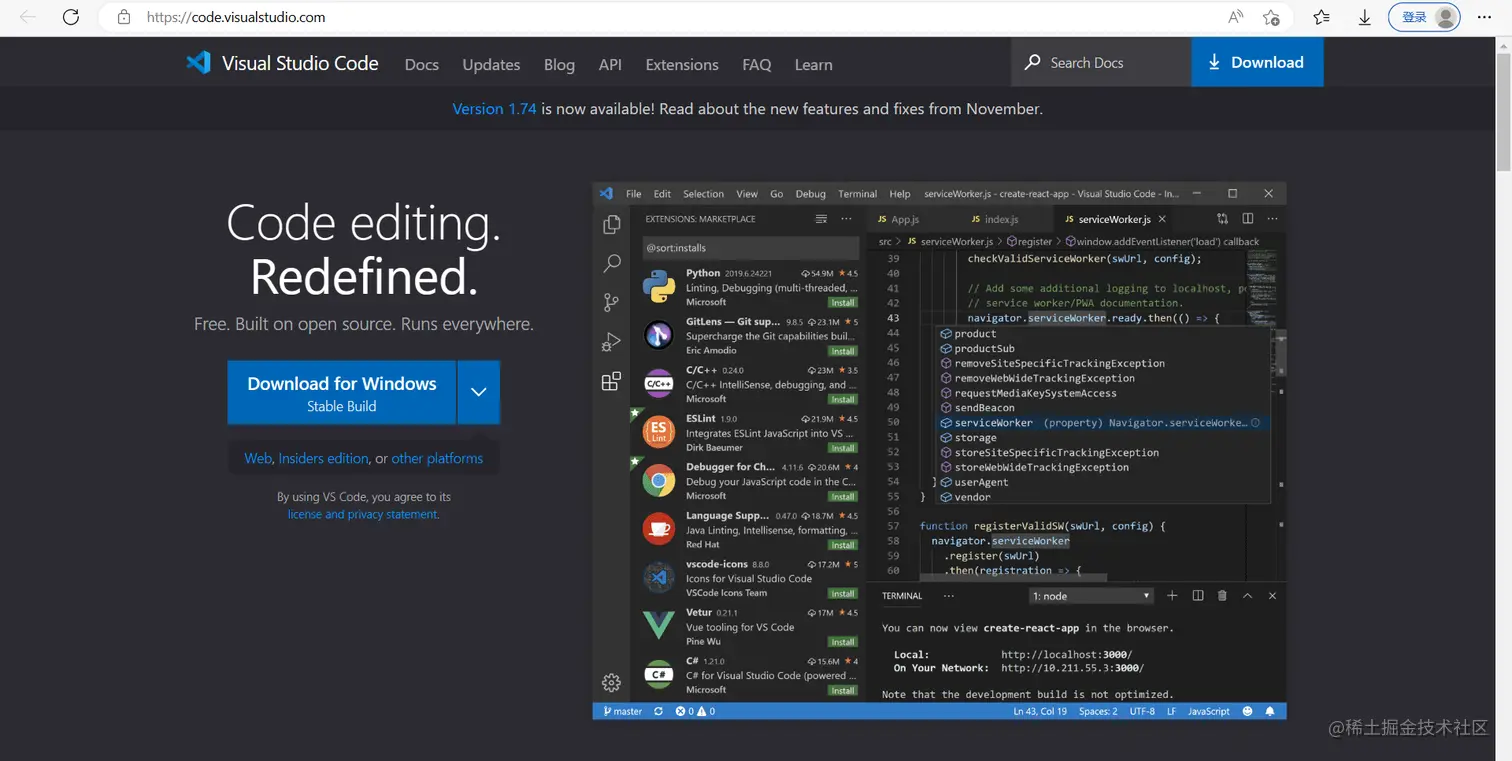Add page to favorites star icon
1512x761 pixels.
point(1271,17)
